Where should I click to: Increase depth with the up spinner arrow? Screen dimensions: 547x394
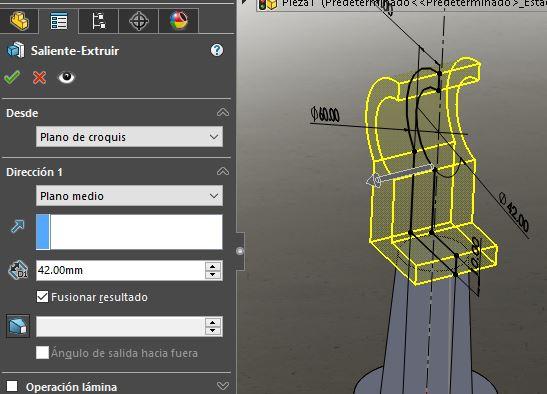coord(213,266)
